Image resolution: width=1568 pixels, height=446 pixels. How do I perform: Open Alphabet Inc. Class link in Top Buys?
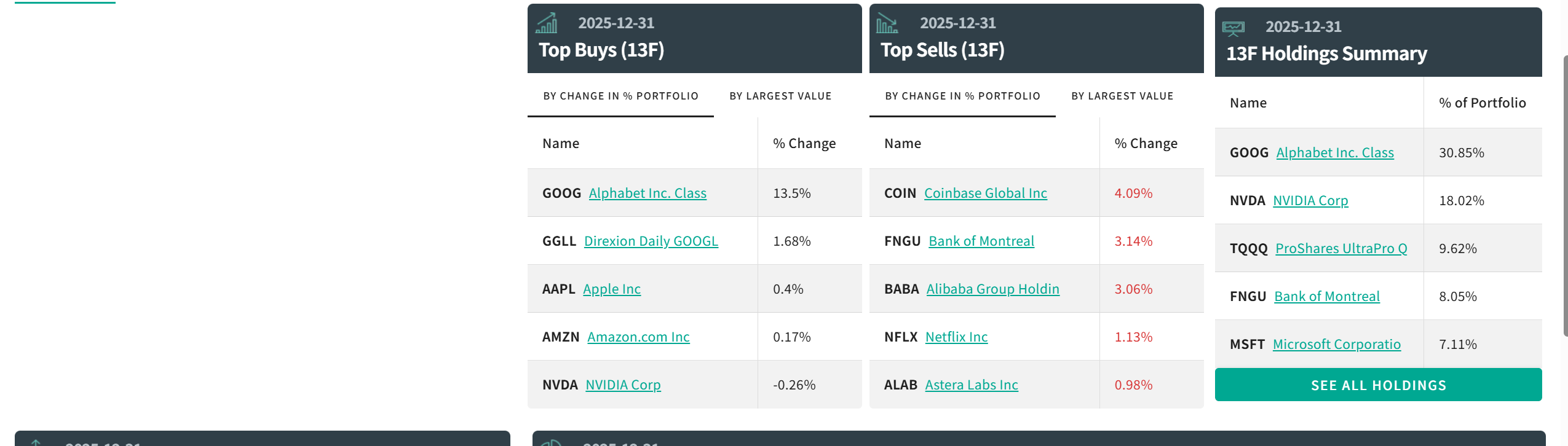coord(647,193)
